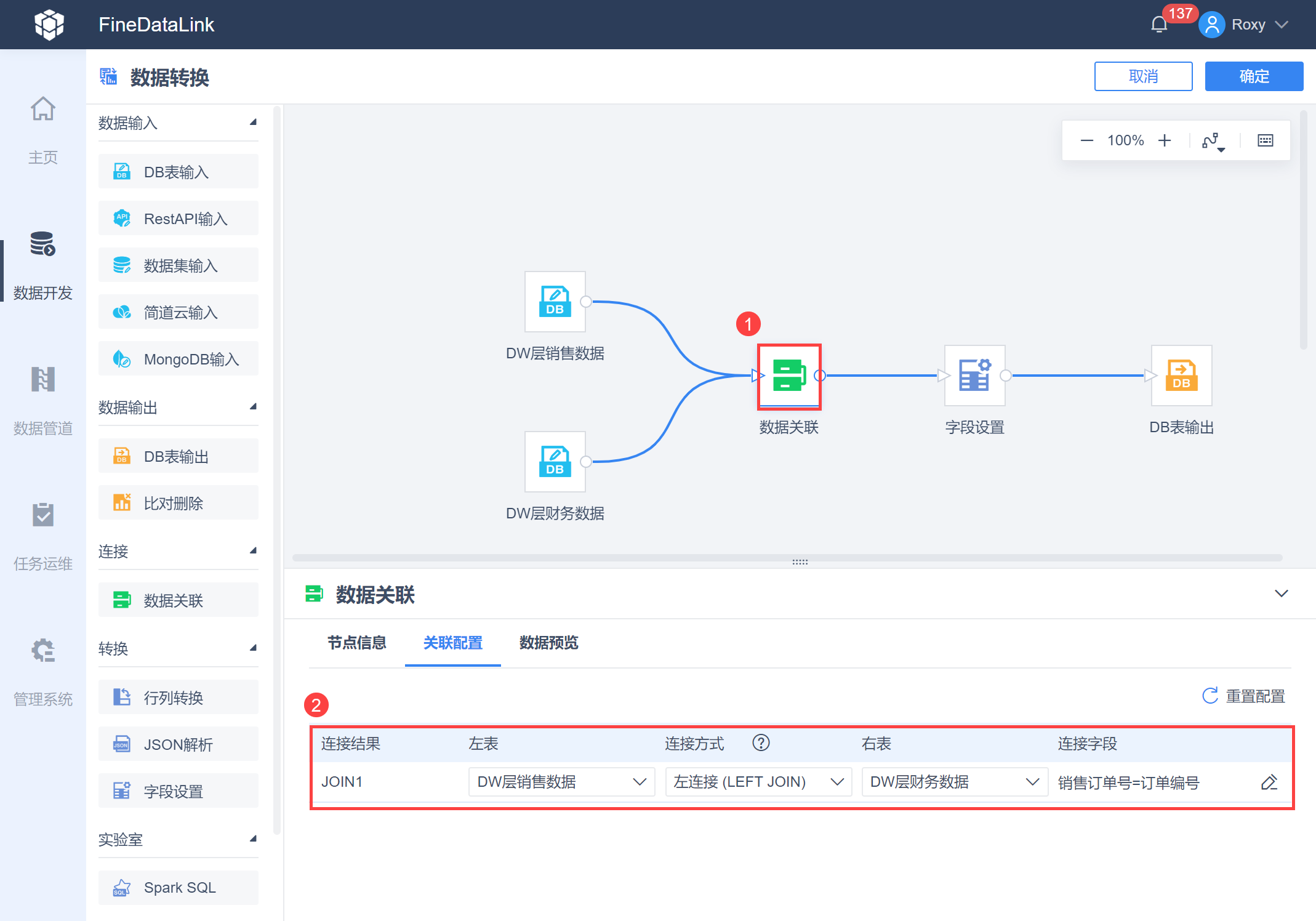Screen dimensions: 1316x921
Task: Switch to the 节点信息 tab
Action: point(357,643)
